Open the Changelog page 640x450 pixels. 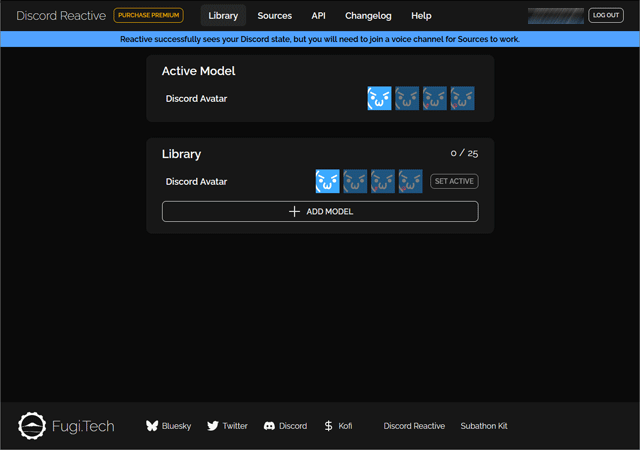pos(368,16)
